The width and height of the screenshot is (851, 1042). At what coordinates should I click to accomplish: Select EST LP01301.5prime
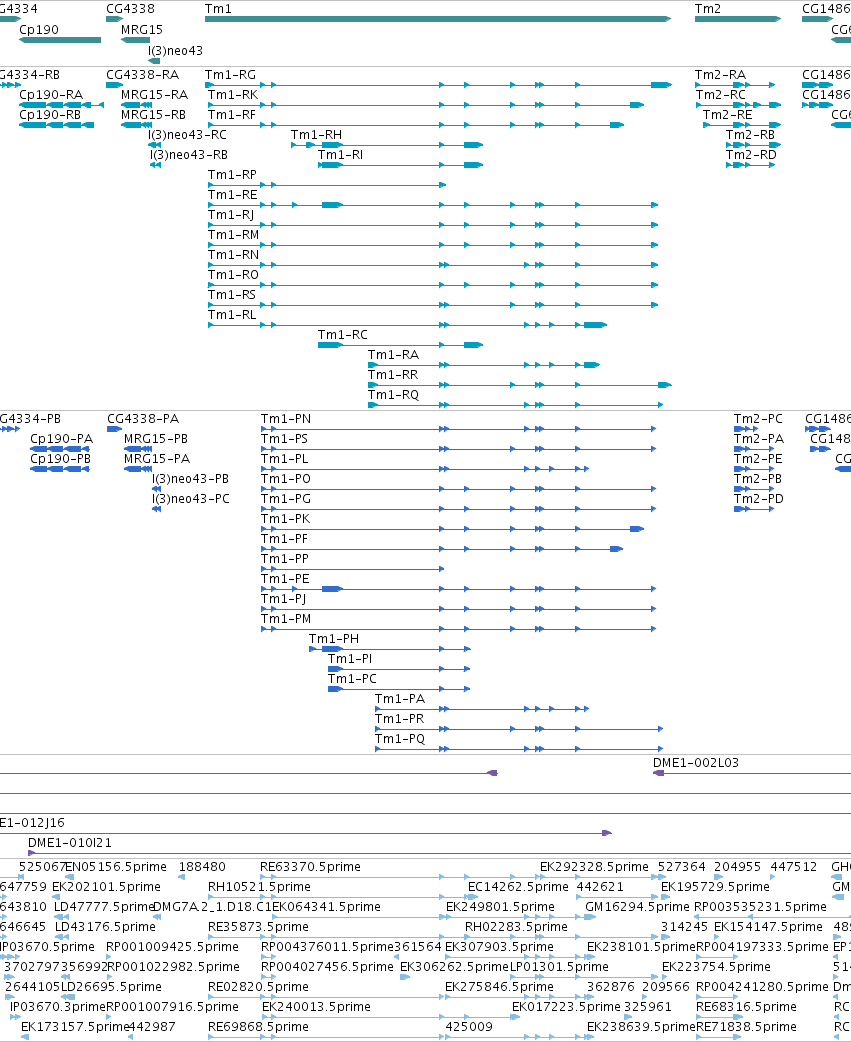click(x=559, y=966)
